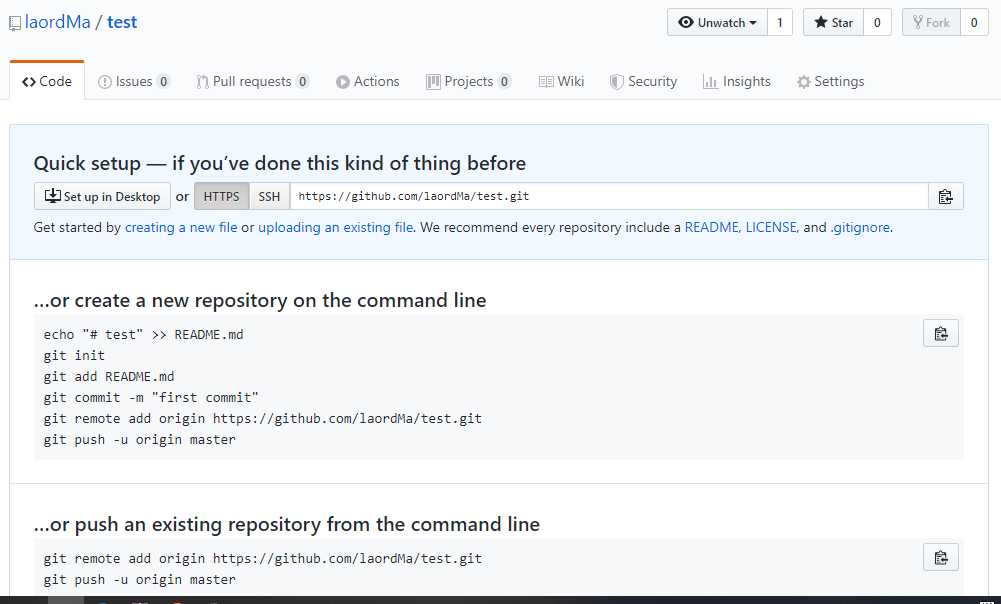Viewport: 1001px width, 604px height.
Task: Click the watchers count 1
Action: (779, 22)
